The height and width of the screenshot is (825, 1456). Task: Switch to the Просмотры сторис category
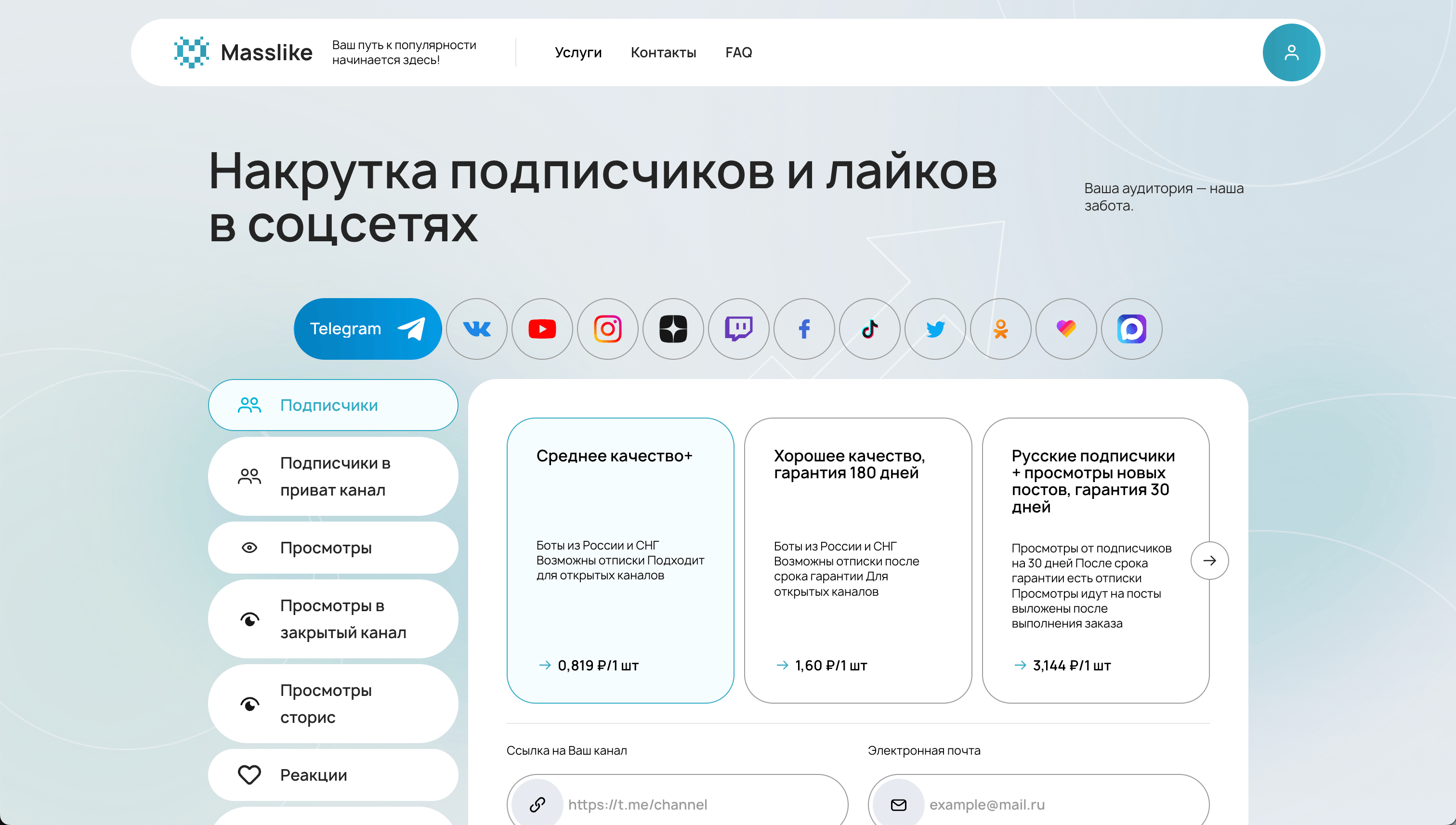[333, 704]
